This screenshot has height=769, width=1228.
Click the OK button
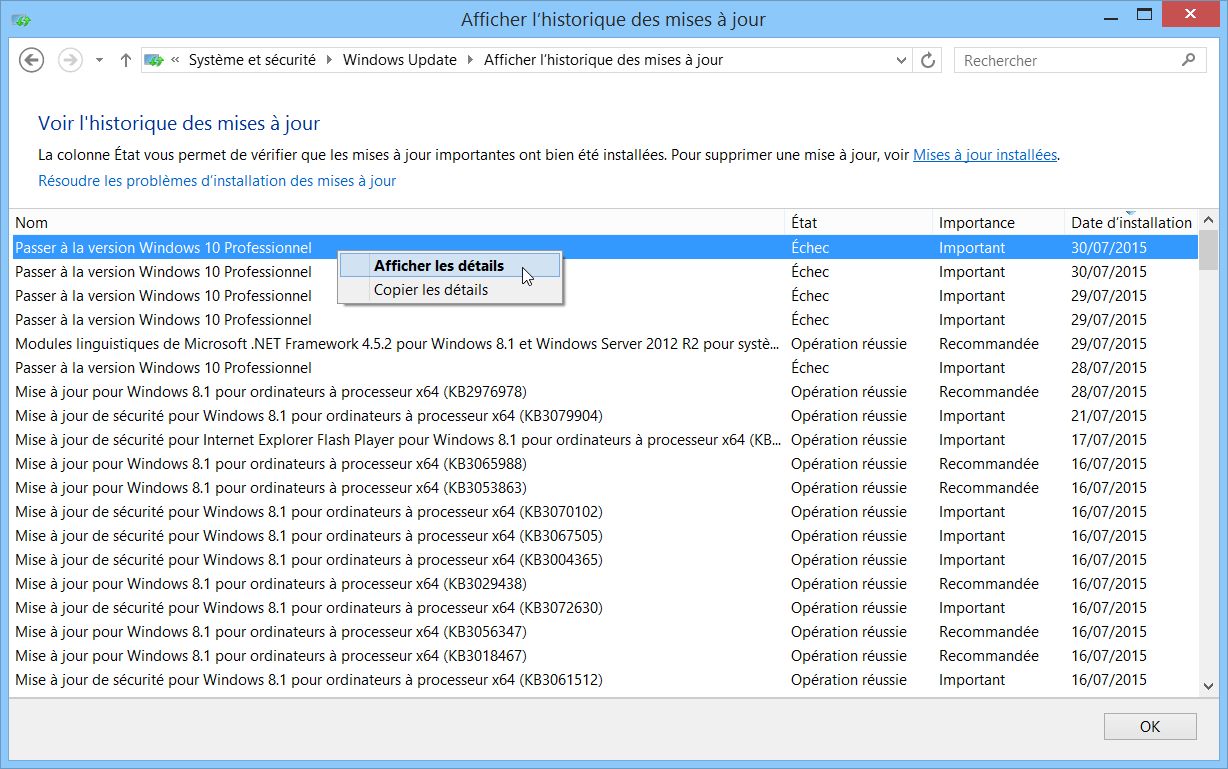[1150, 727]
